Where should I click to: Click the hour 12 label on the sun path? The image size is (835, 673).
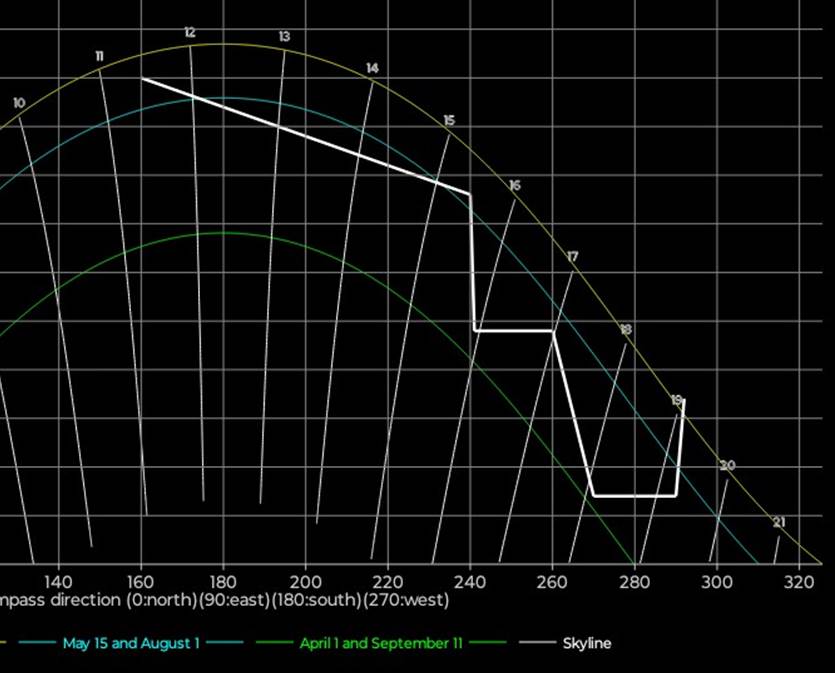coord(190,33)
